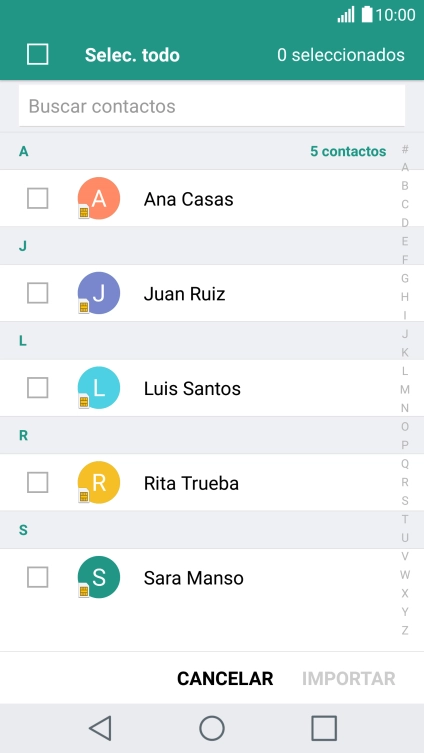Viewport: 424px width, 753px height.
Task: Tap Juan Ruiz purple avatar icon
Action: 99,293
